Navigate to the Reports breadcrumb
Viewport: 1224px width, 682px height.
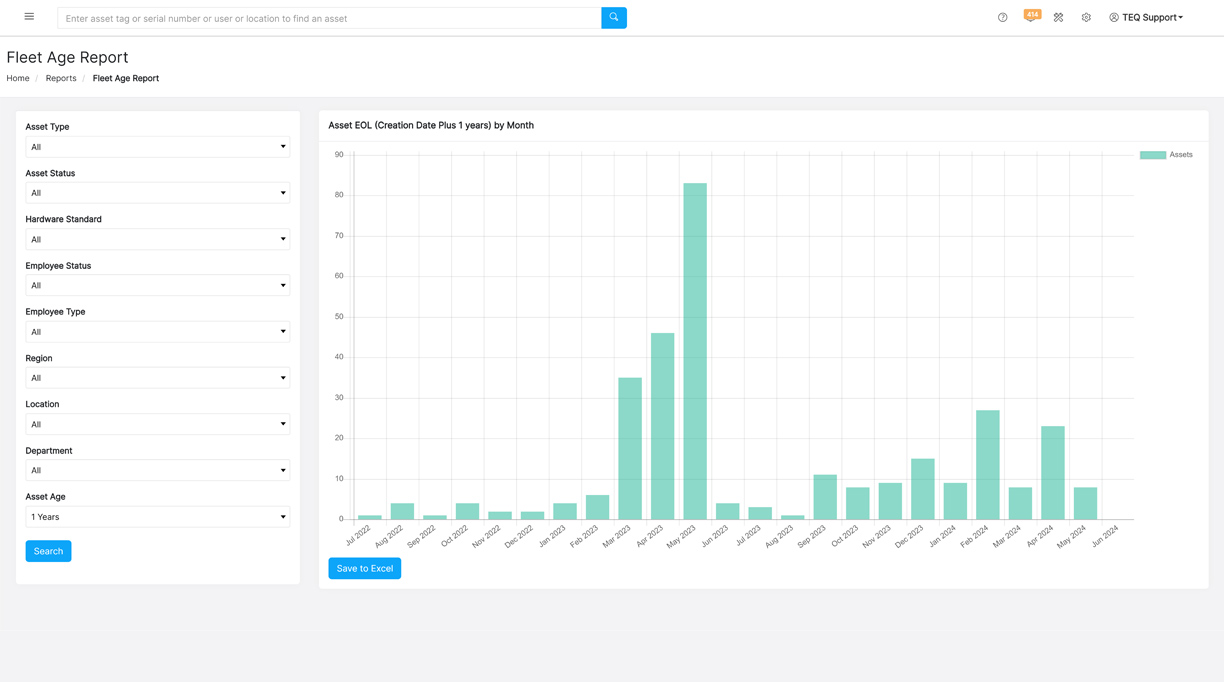[x=61, y=78]
